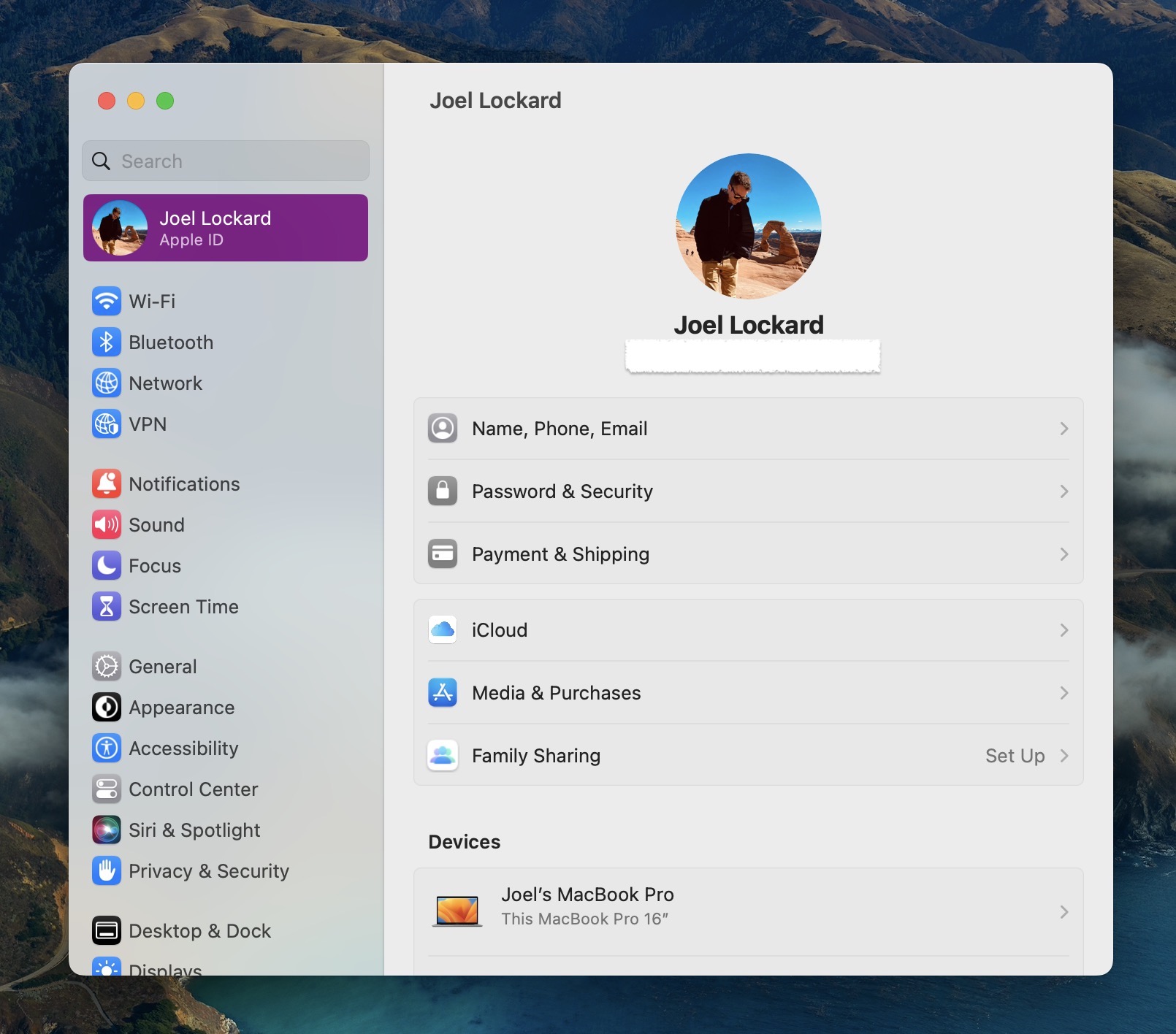Click the Screen Time hourglass icon

107,606
